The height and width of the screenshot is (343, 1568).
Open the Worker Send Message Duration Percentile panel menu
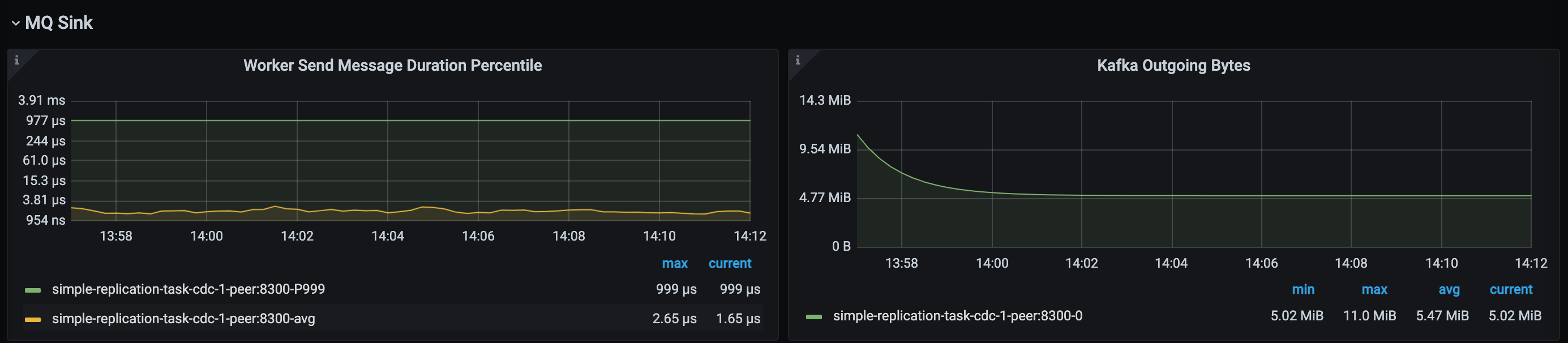(392, 65)
